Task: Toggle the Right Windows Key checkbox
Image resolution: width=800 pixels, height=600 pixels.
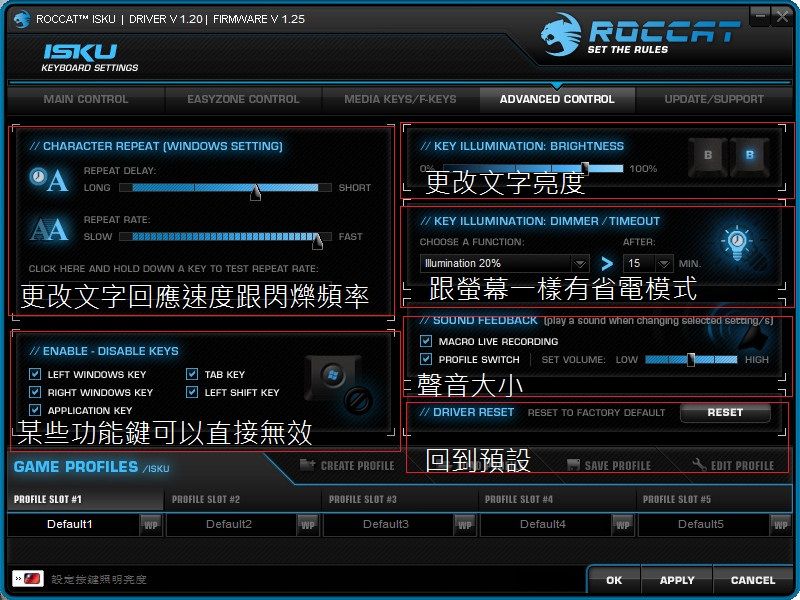Action: 35,392
